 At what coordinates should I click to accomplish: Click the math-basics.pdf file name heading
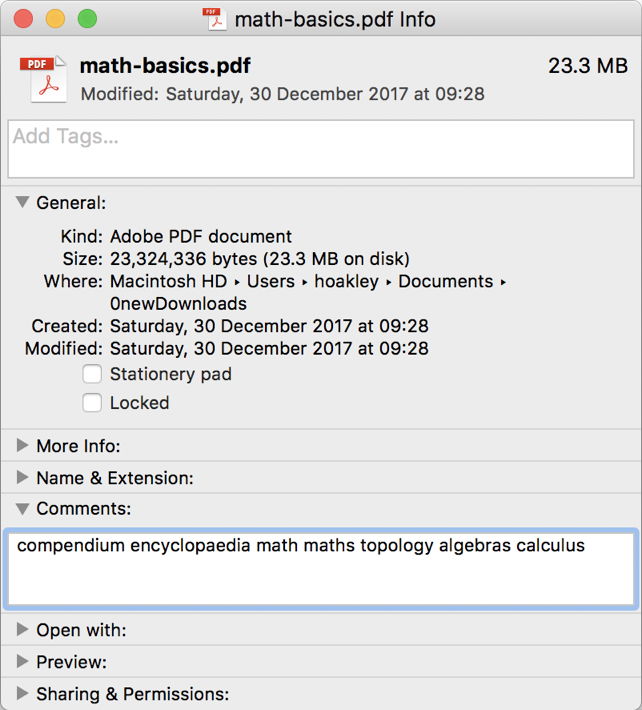coord(165,66)
